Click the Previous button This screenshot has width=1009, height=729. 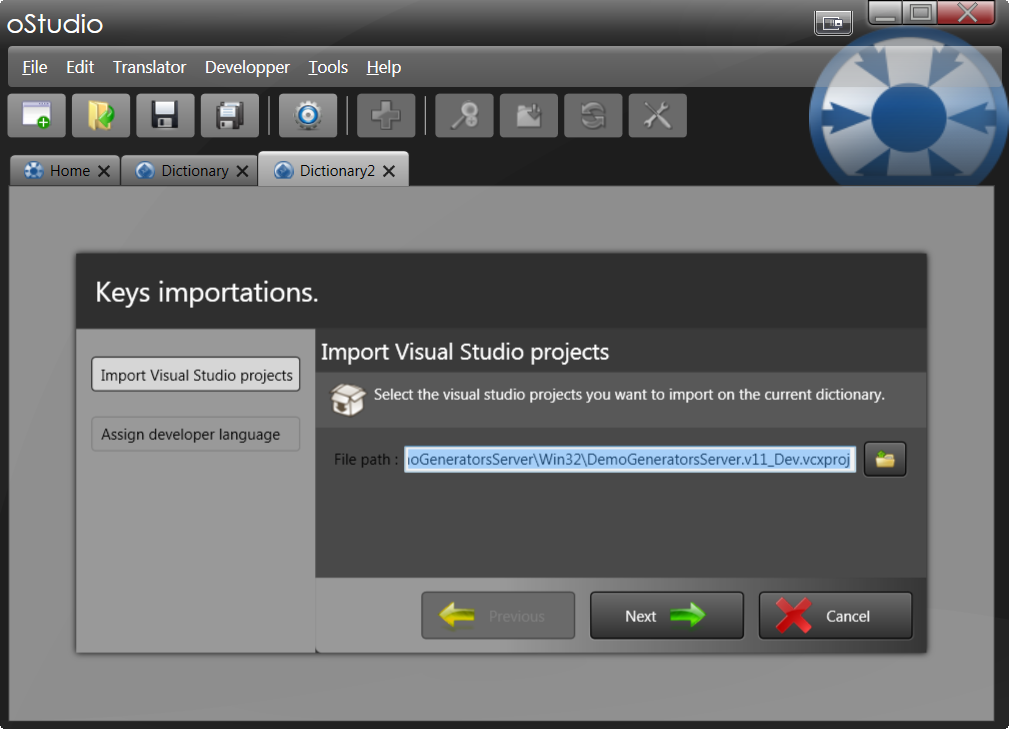[x=498, y=616]
